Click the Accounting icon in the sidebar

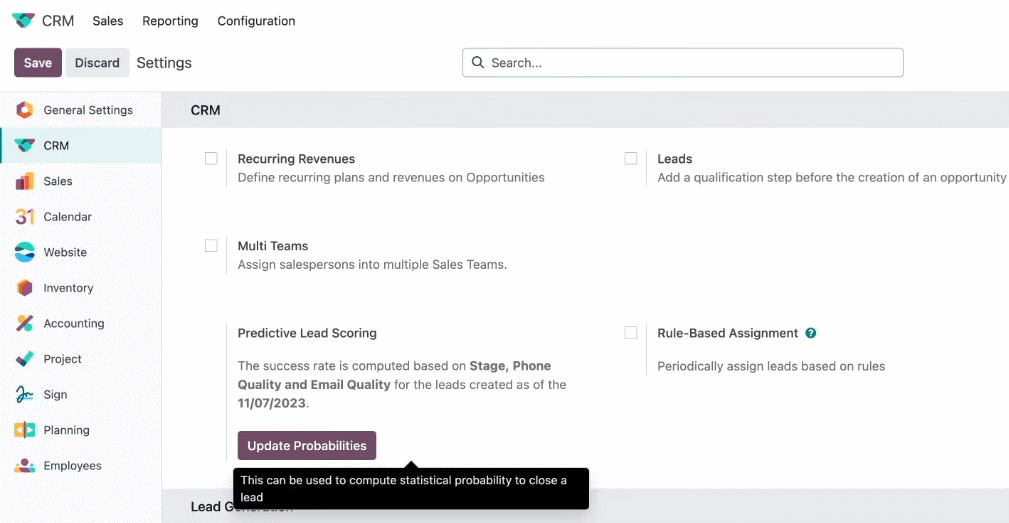[x=24, y=324]
